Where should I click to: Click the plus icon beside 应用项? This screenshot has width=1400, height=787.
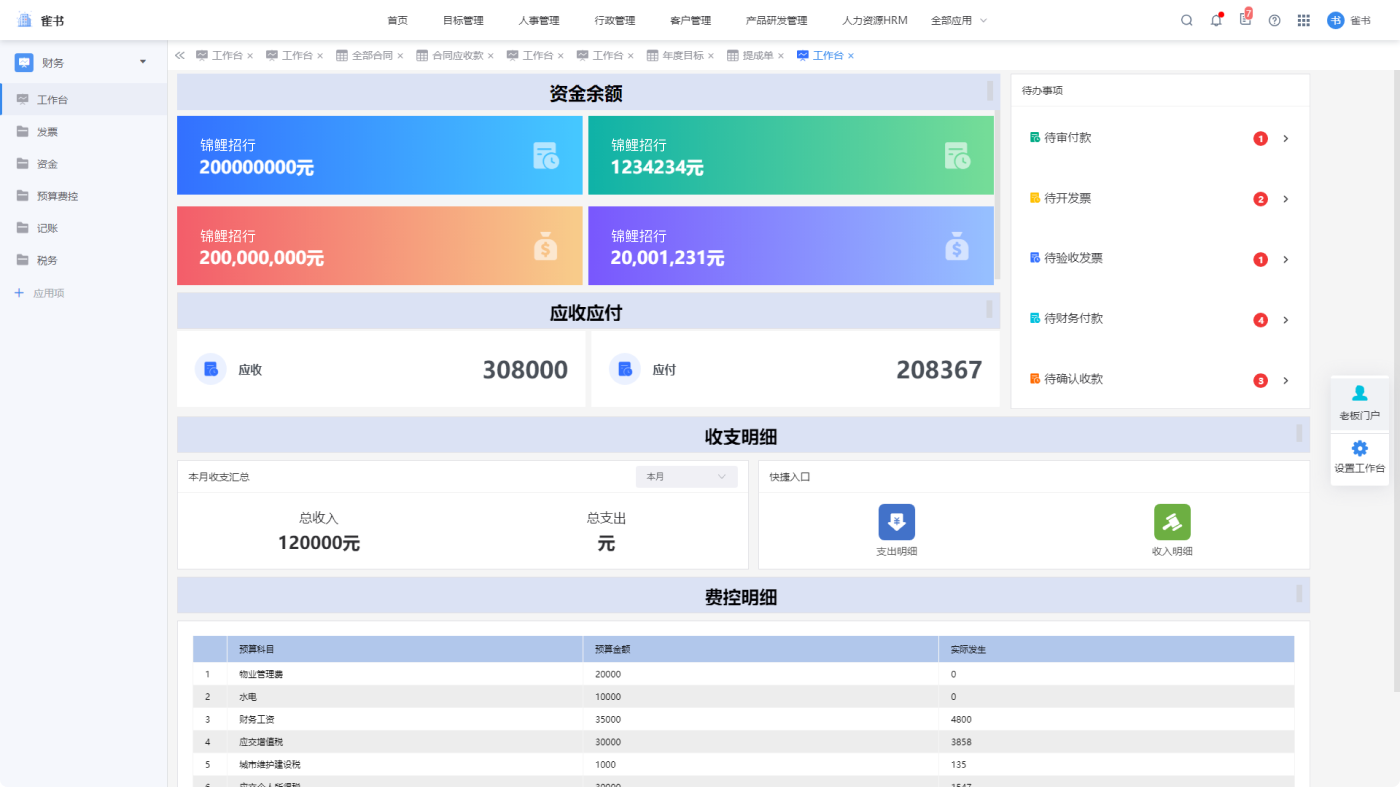click(x=19, y=293)
